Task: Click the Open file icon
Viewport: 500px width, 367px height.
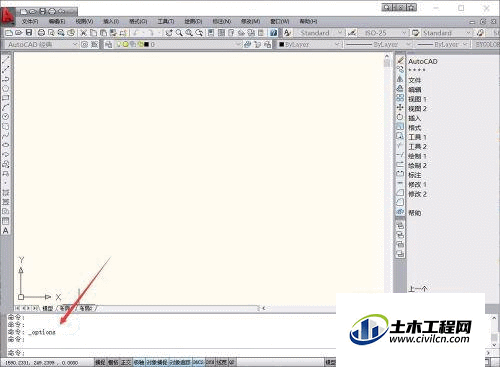Action: [19, 33]
